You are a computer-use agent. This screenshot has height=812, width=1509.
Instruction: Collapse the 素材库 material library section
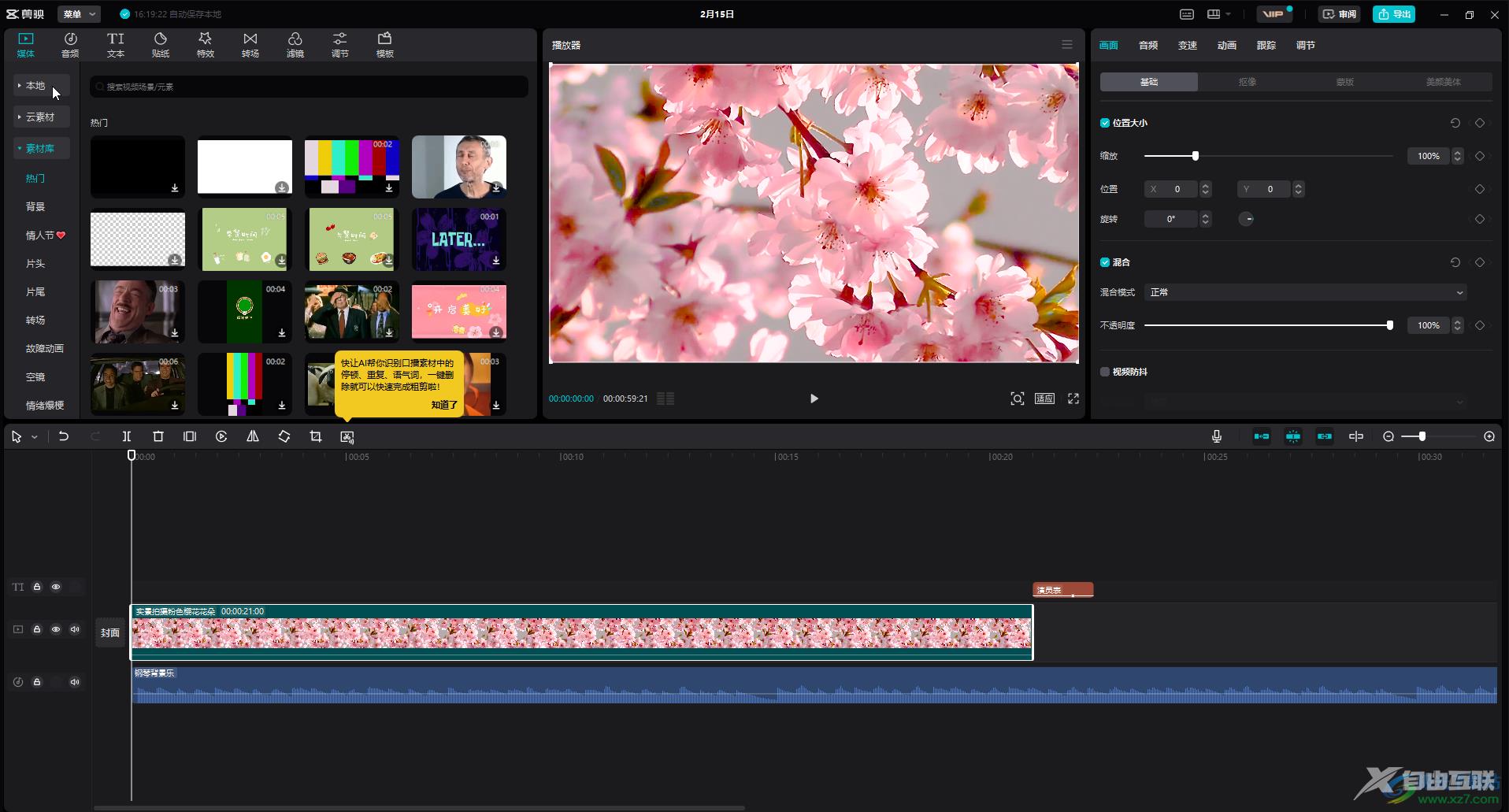point(42,148)
